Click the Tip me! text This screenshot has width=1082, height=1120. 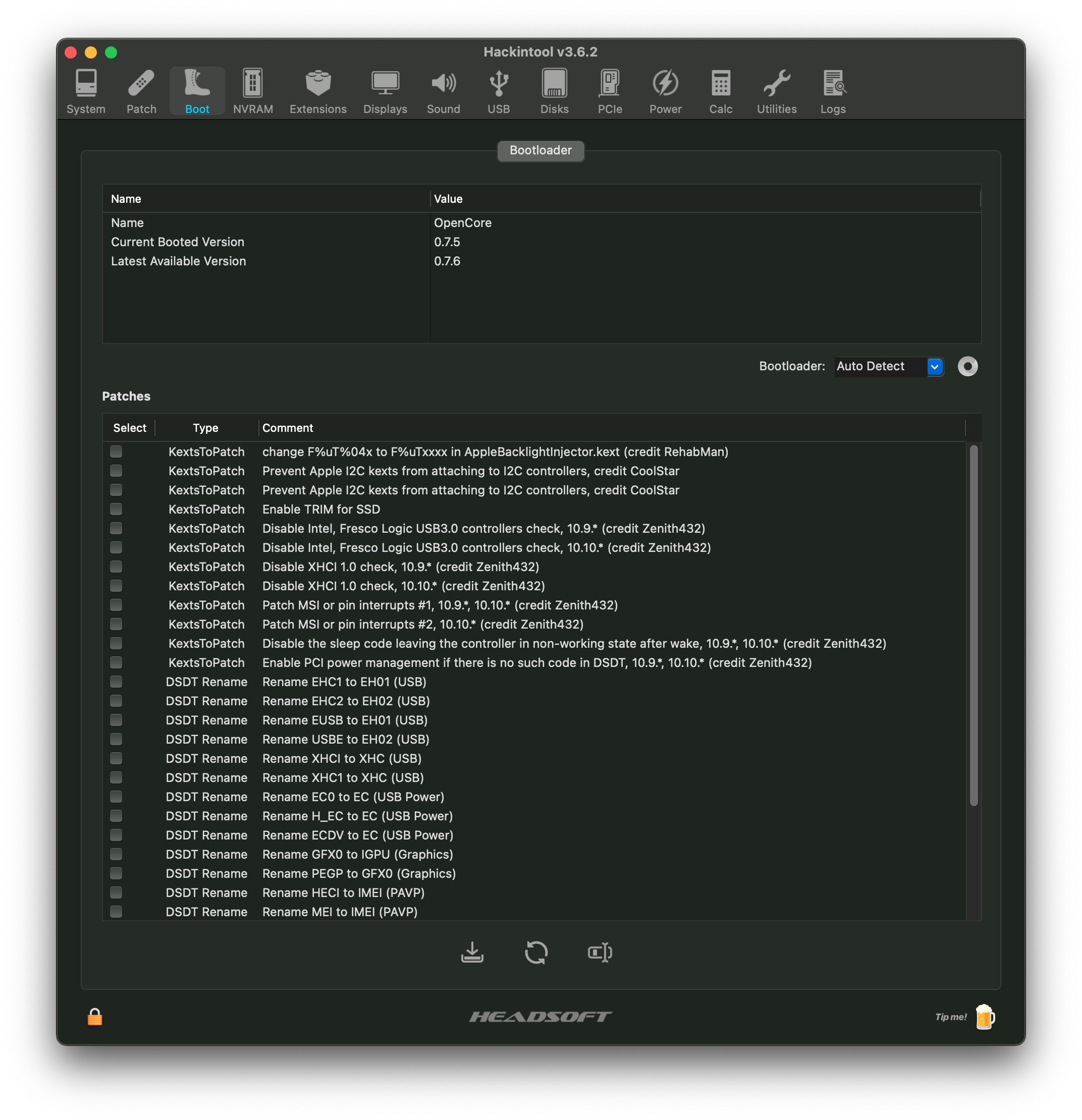coord(951,1017)
